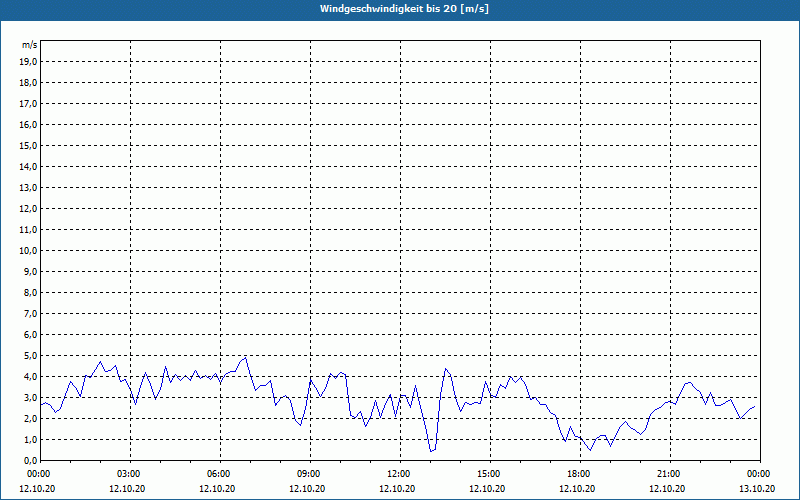This screenshot has width=800, height=500.
Task: Click the "12.10.20" date beneath 06:00
Action: (217, 488)
